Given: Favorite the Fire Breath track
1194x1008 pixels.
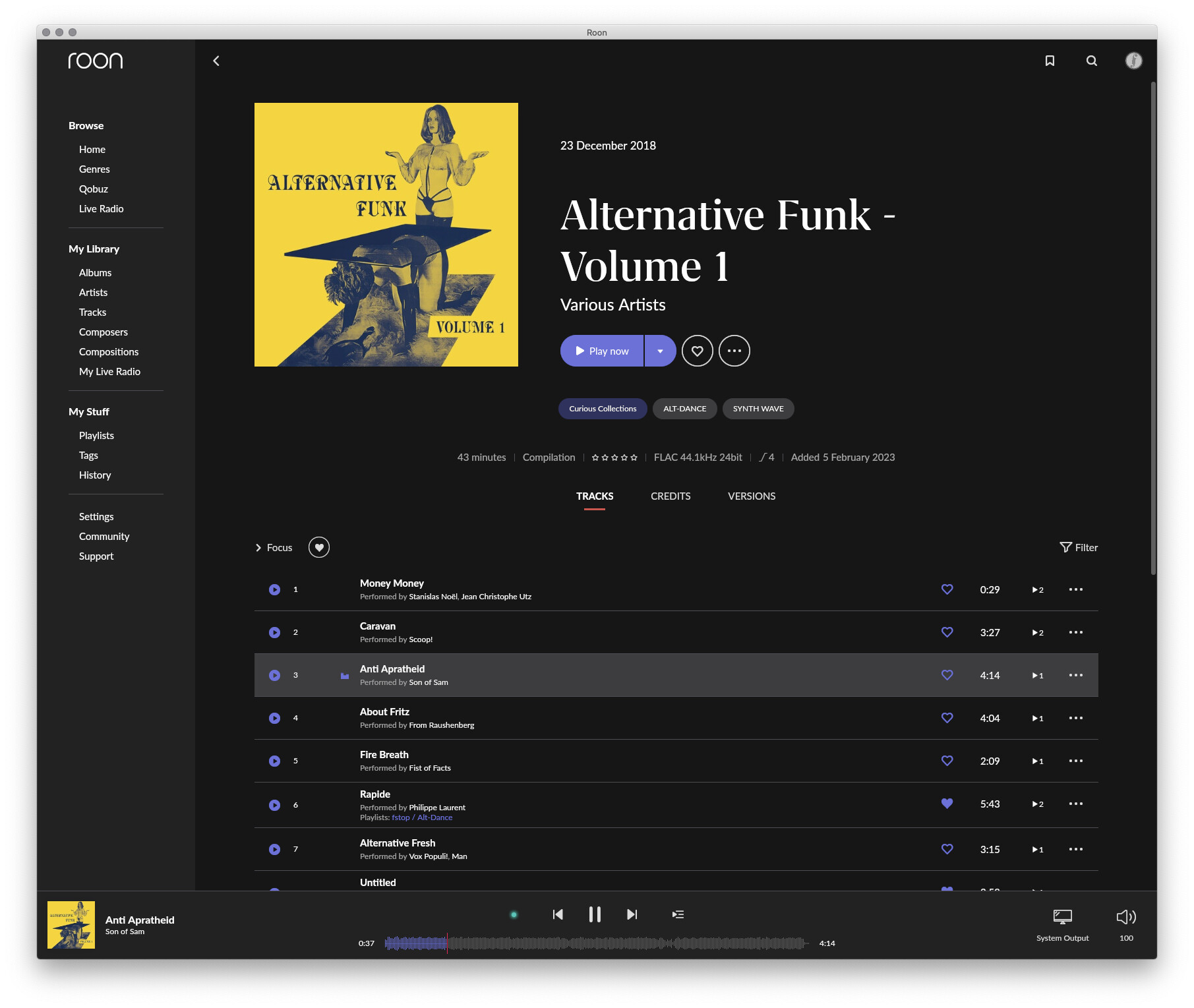Looking at the screenshot, I should click(947, 761).
